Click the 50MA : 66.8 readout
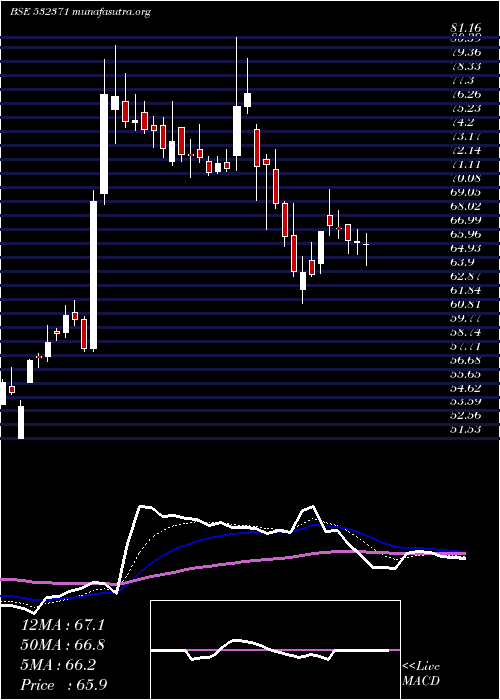Viewport: 500px width, 700px height. pyautogui.click(x=63, y=645)
